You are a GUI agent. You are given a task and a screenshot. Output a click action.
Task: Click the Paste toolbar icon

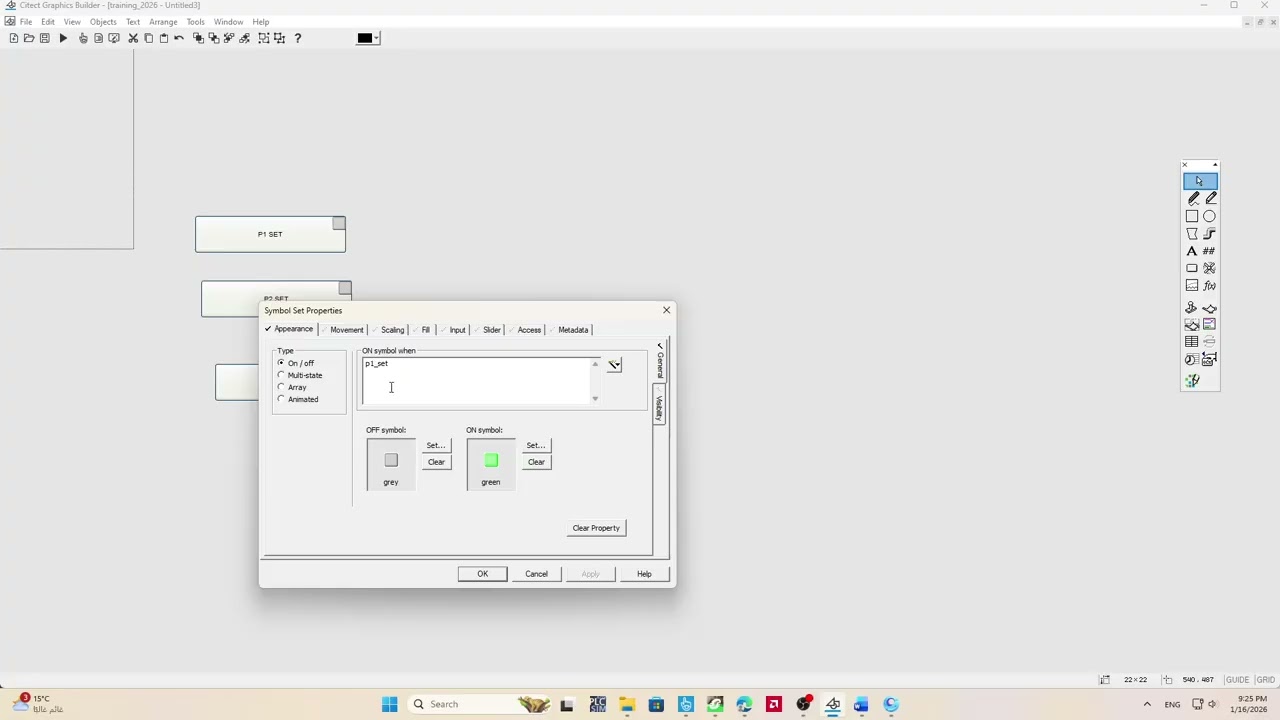[164, 38]
